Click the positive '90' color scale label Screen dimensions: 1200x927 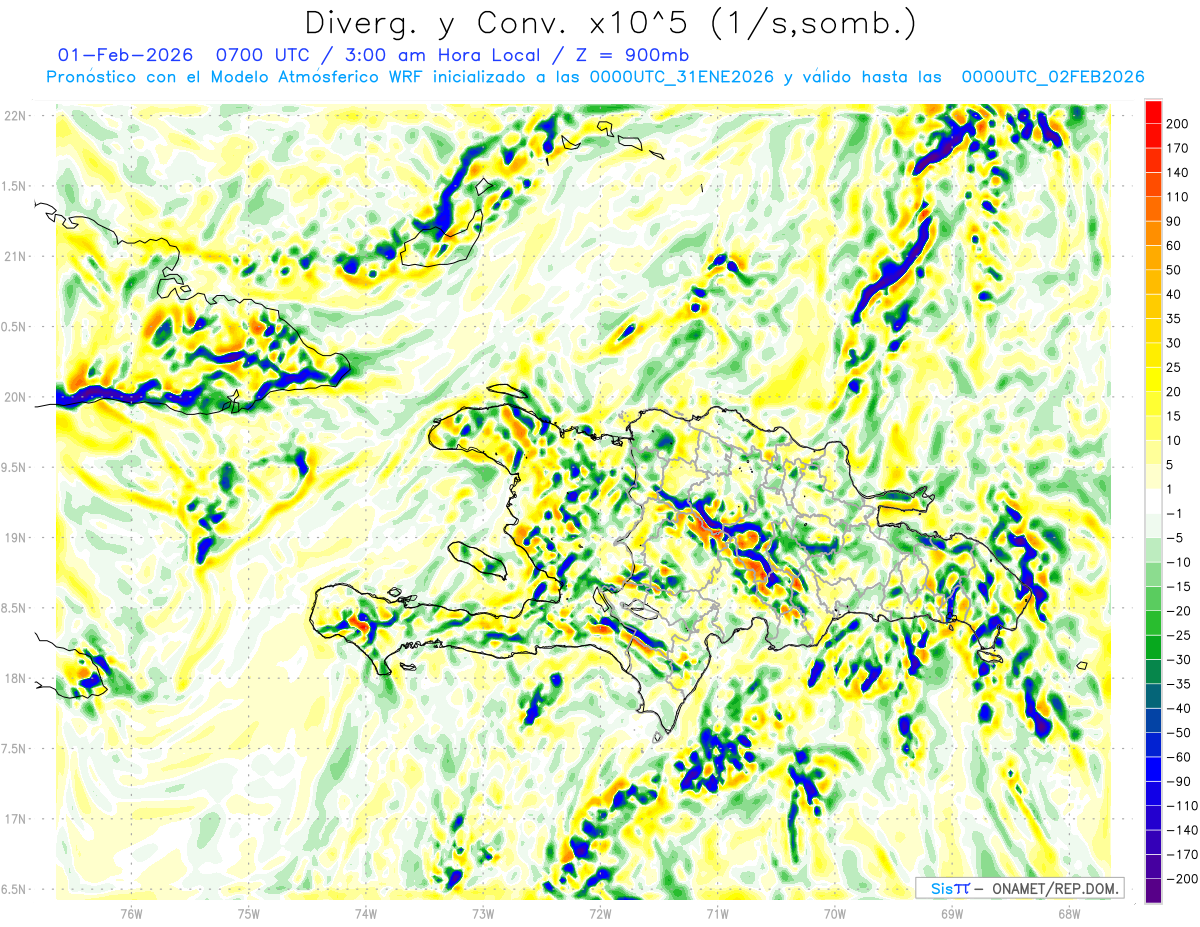tap(1176, 221)
